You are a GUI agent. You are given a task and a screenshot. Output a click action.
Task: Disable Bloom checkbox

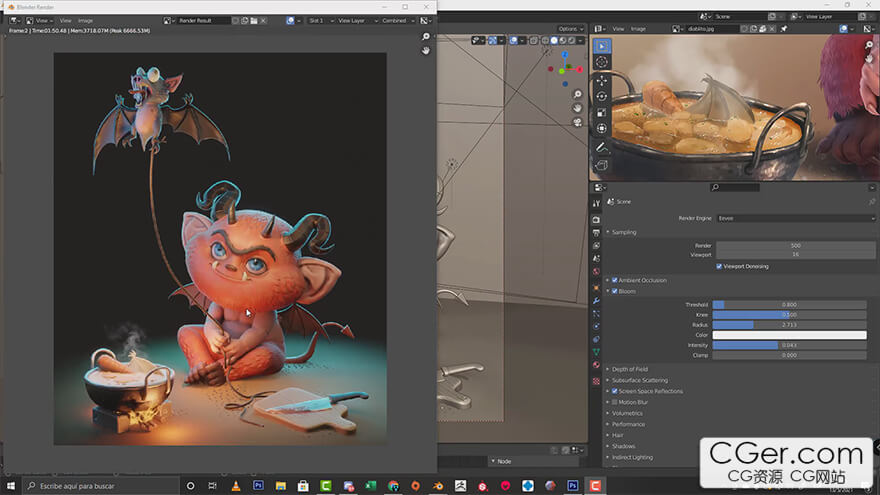click(615, 291)
